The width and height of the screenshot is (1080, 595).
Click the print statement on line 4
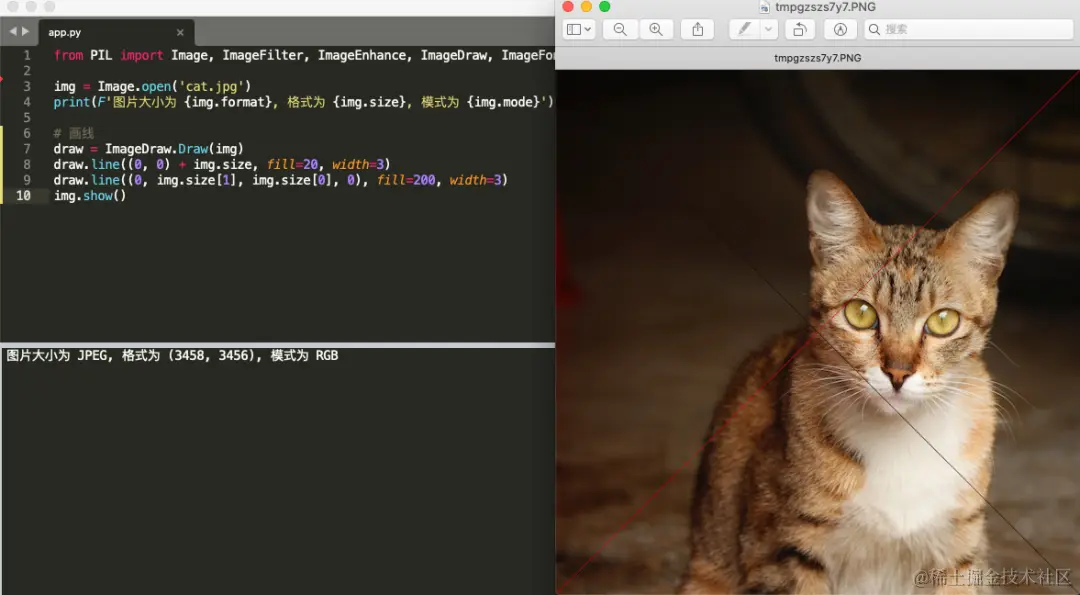coord(304,102)
